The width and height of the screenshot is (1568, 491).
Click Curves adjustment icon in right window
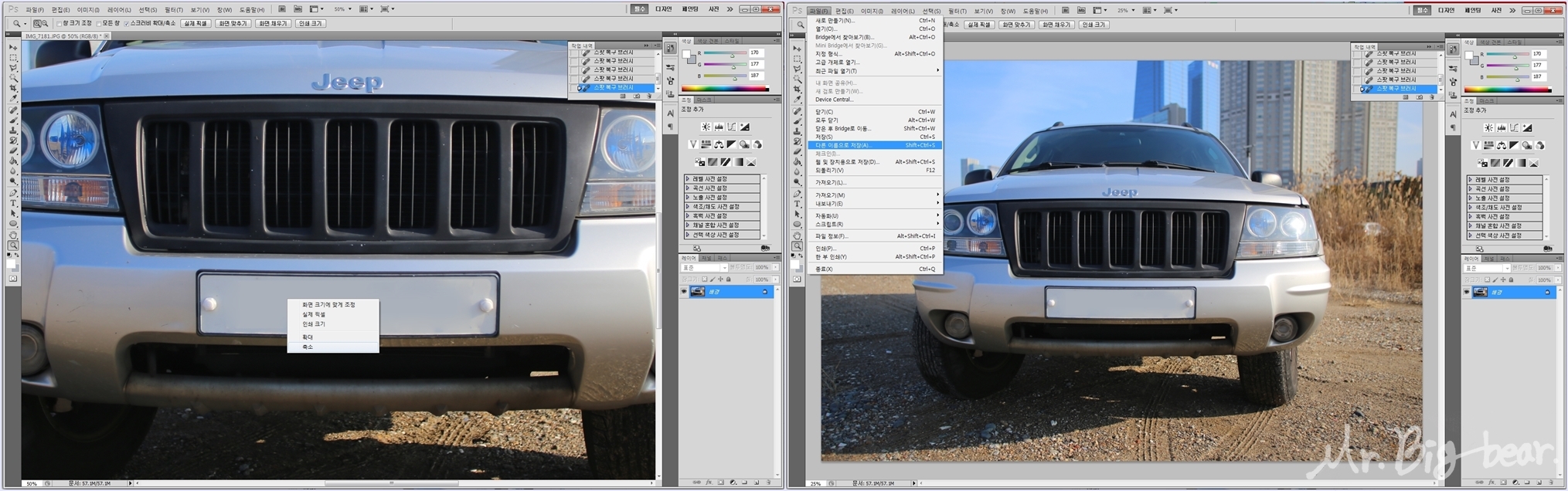tap(1514, 127)
